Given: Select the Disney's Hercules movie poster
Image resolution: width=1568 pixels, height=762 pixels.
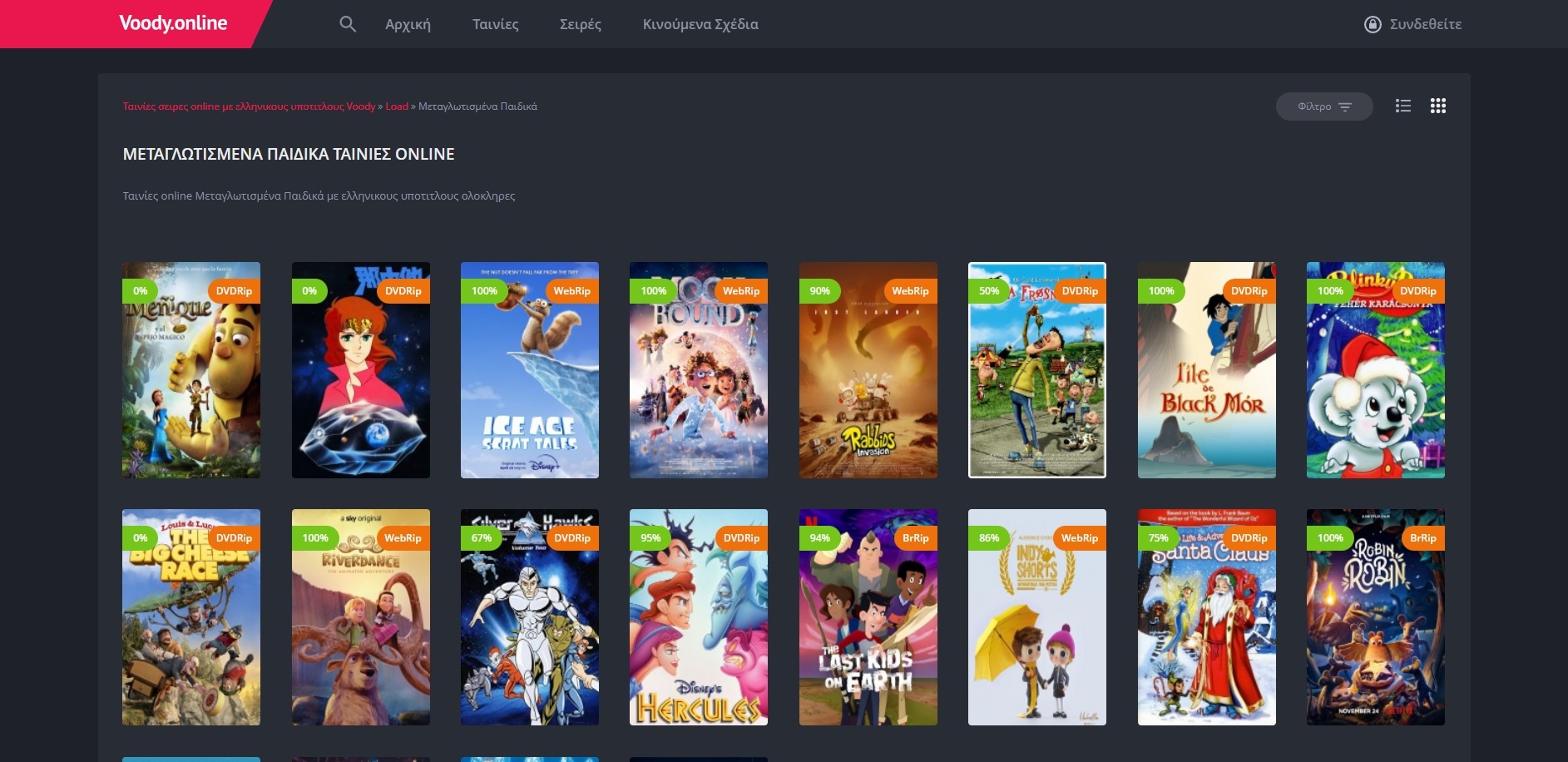Looking at the screenshot, I should pyautogui.click(x=699, y=617).
